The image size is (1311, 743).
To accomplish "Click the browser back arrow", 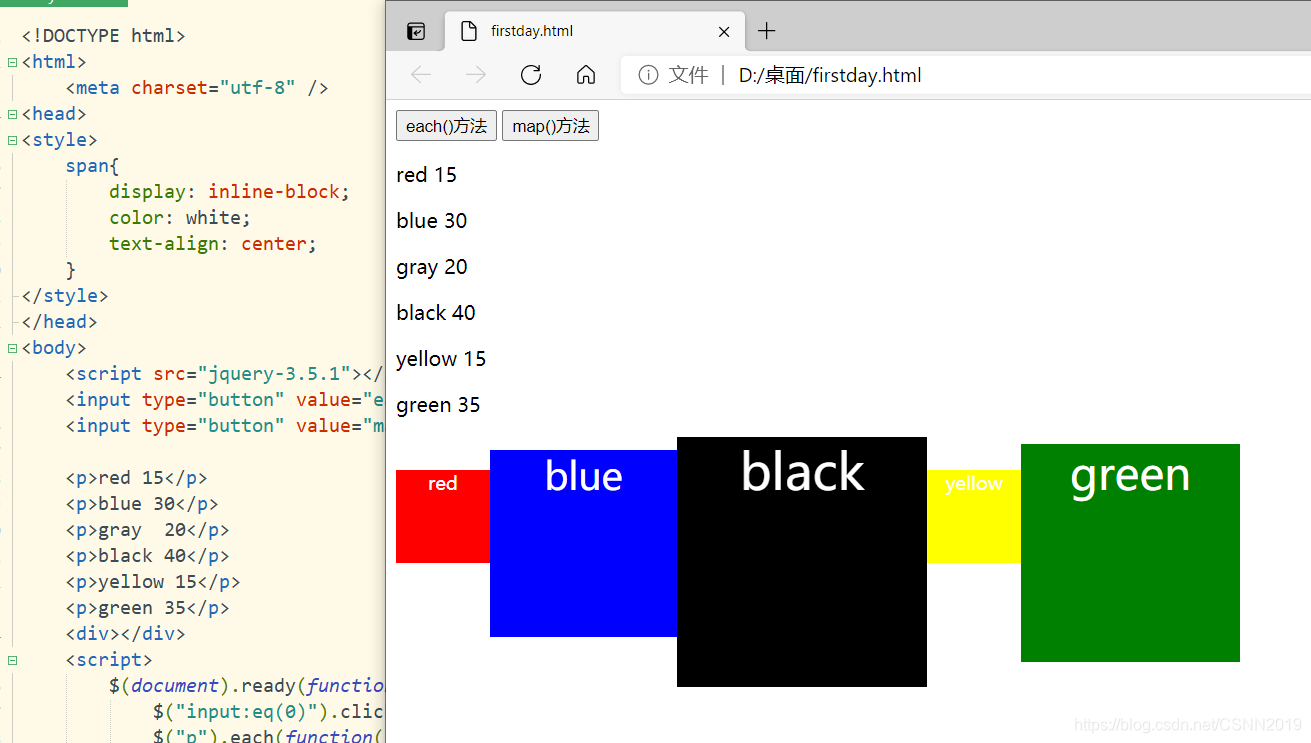I will (421, 75).
